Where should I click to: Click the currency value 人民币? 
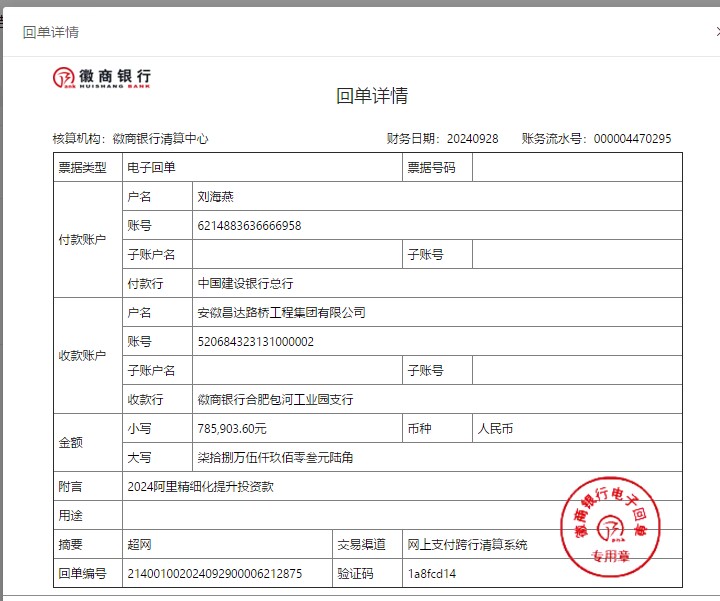496,429
